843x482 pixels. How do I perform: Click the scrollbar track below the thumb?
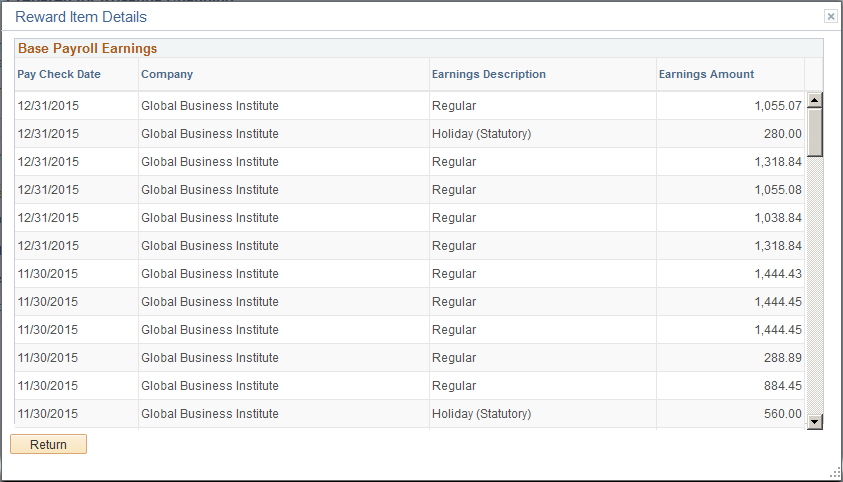(815, 285)
